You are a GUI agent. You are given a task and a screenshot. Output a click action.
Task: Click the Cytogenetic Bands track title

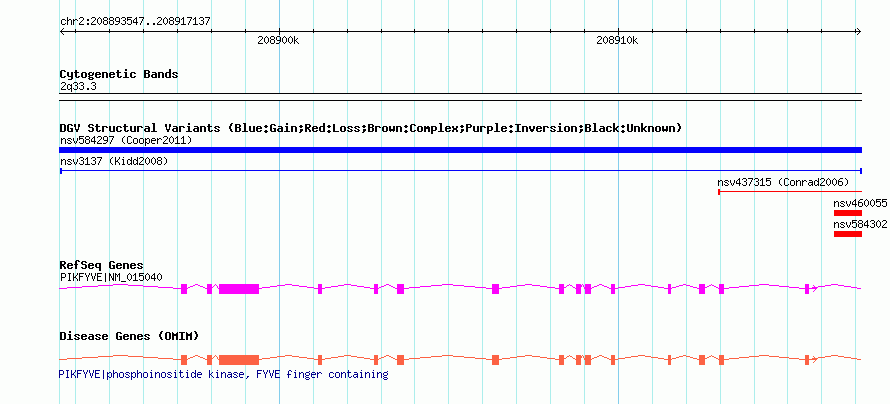(119, 74)
